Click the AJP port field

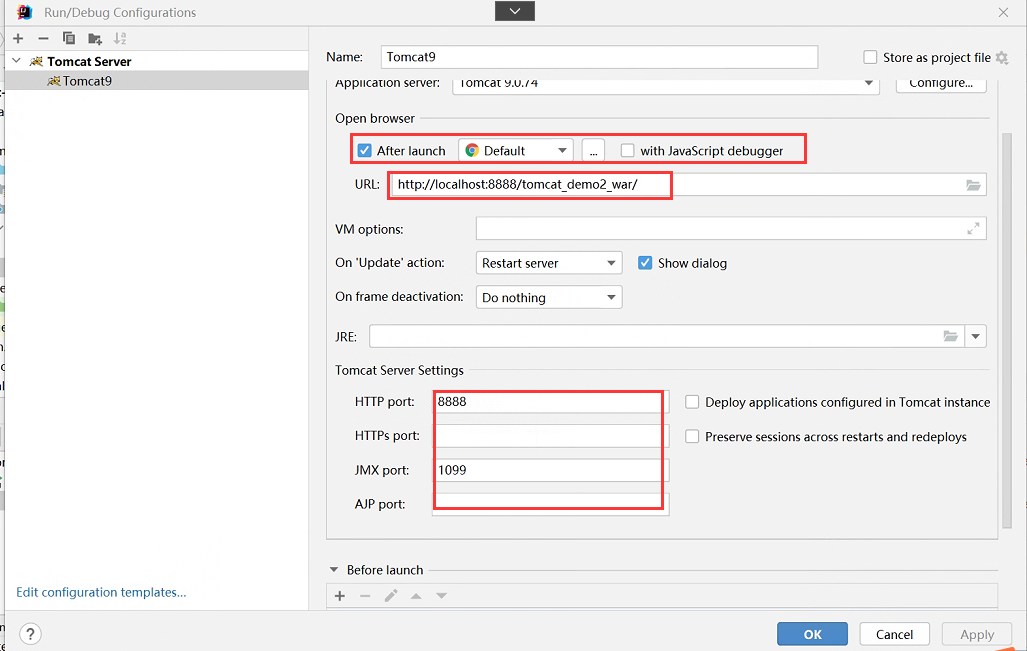click(550, 504)
